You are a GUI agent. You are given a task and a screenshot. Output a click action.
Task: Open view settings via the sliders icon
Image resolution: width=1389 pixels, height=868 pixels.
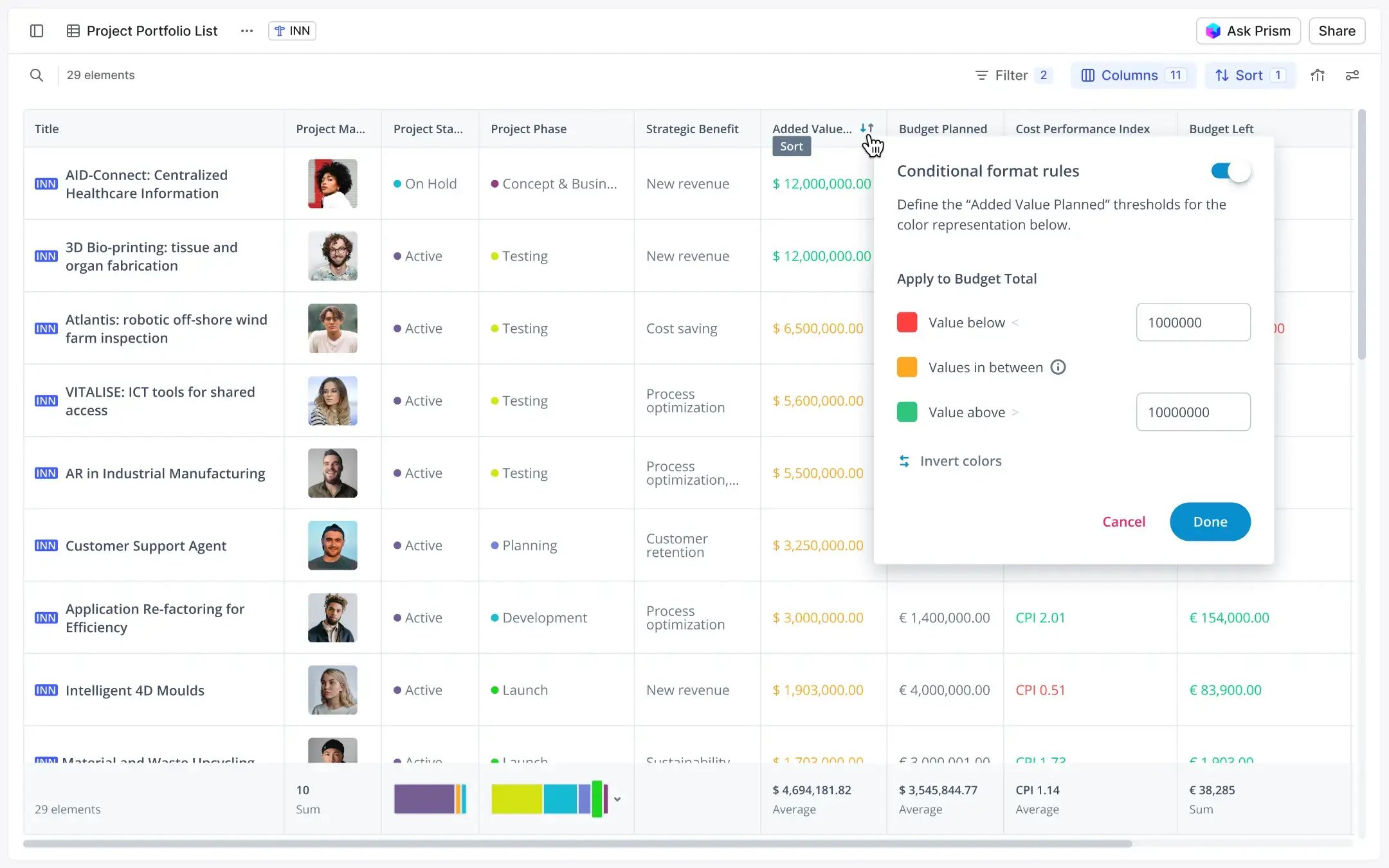tap(1352, 75)
